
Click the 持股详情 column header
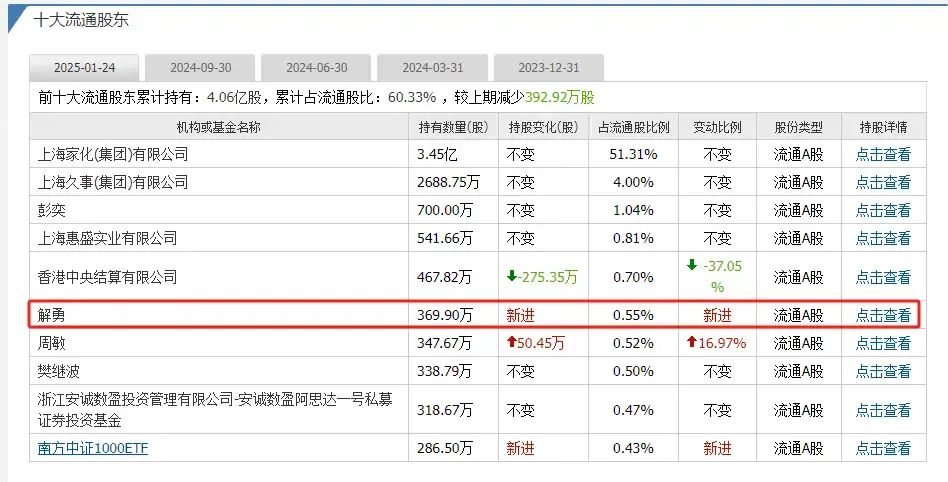(883, 127)
